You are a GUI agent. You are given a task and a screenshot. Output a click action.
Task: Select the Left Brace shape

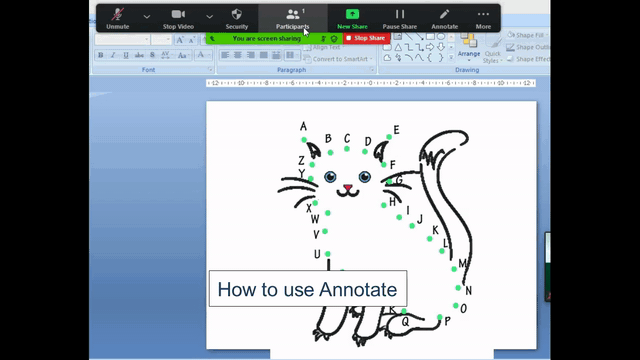click(430, 58)
